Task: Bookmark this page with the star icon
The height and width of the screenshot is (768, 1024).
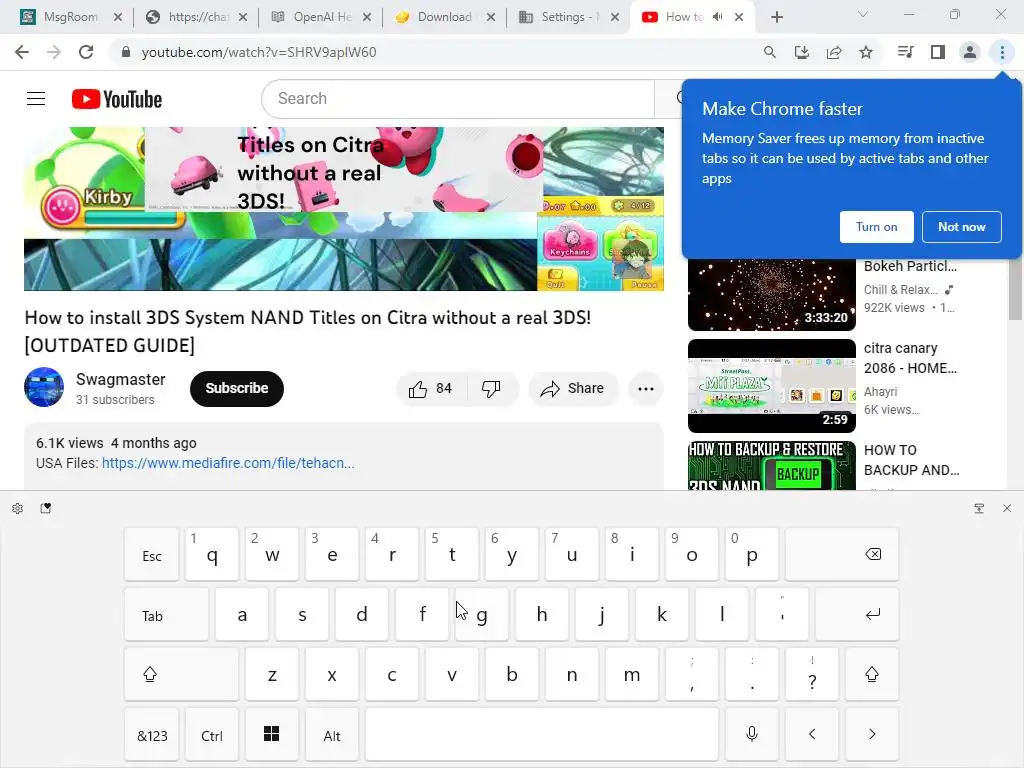Action: point(866,52)
